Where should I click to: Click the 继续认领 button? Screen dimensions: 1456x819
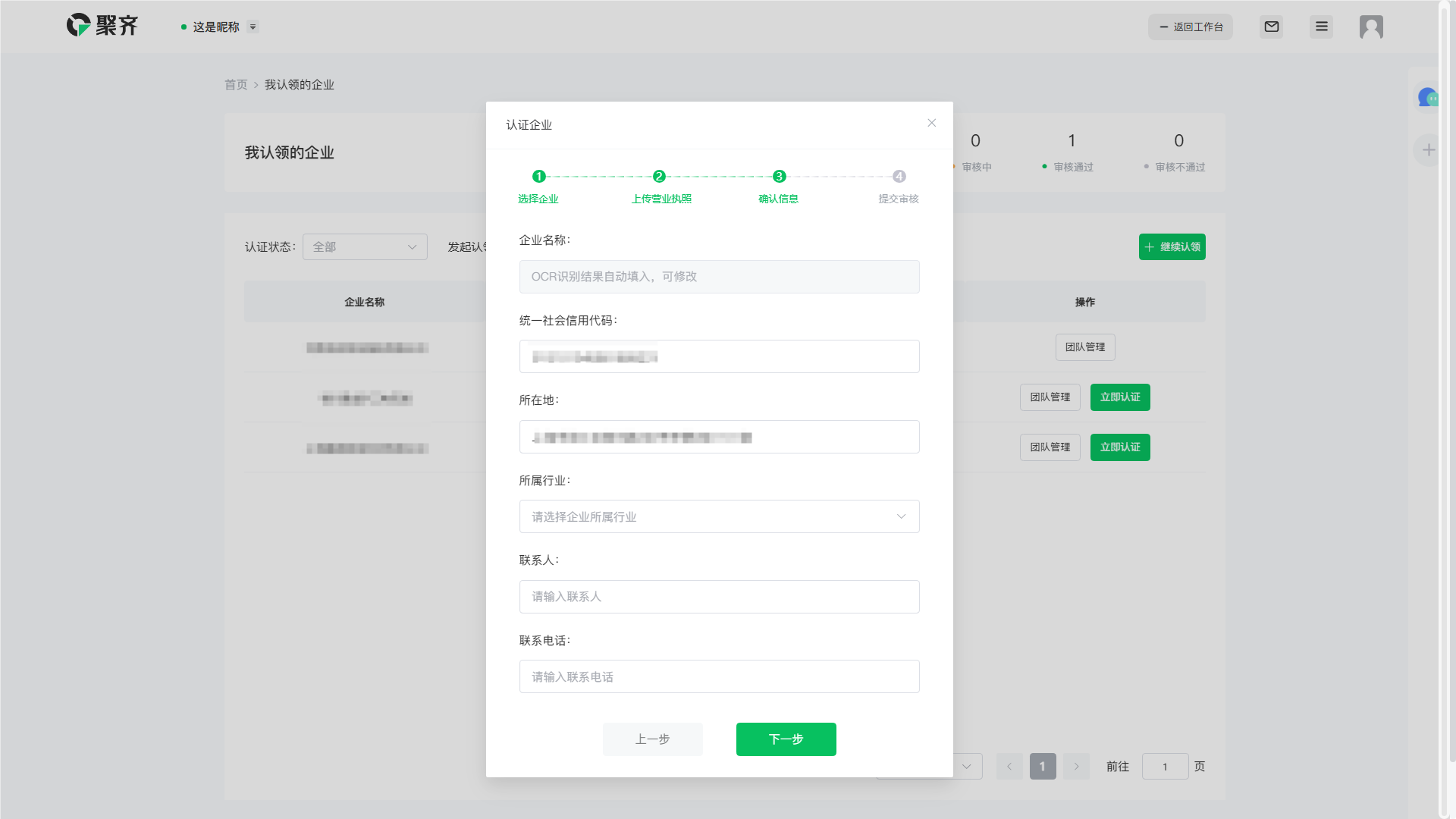(1172, 246)
